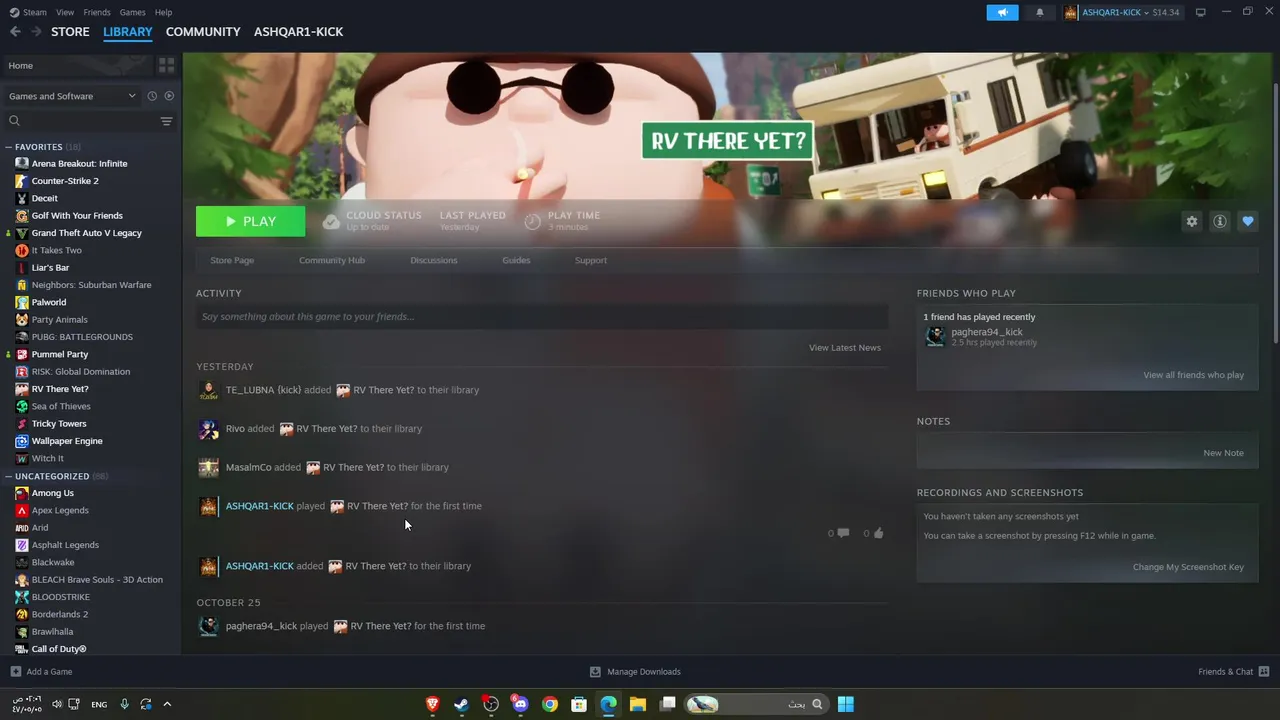Click View Latest News
This screenshot has width=1280, height=720.
(845, 347)
